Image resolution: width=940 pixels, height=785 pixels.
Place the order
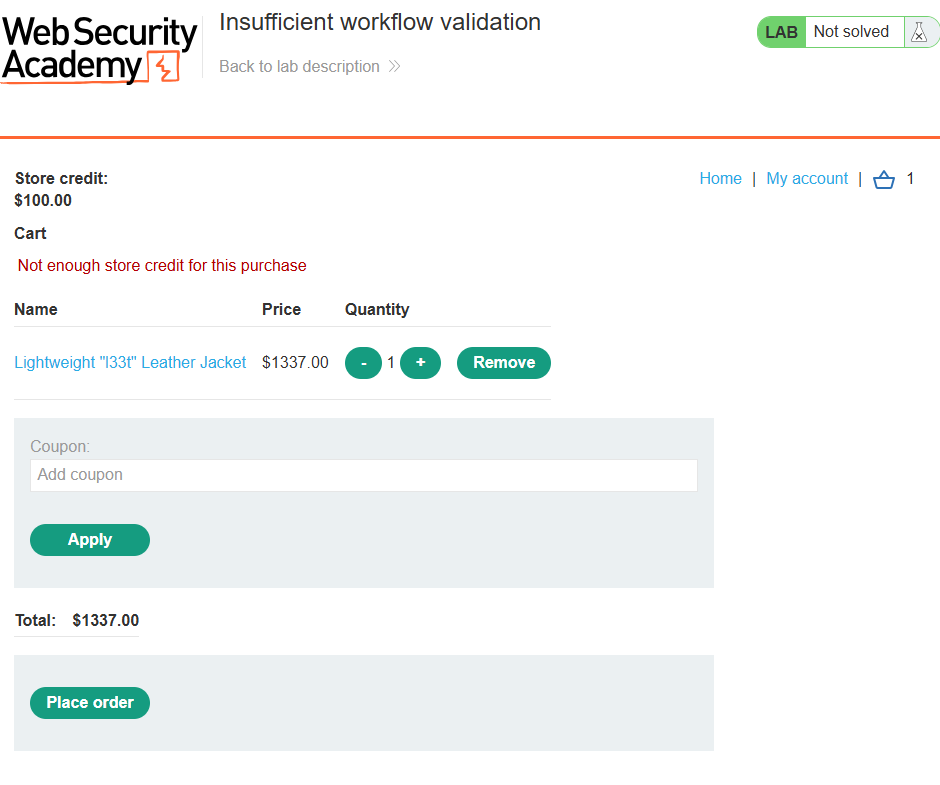pyautogui.click(x=90, y=703)
